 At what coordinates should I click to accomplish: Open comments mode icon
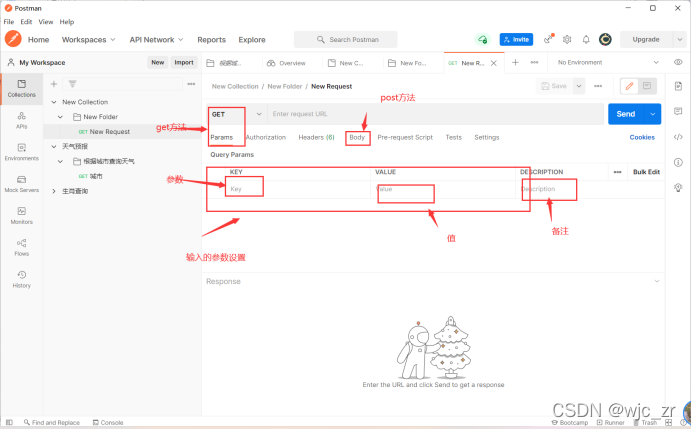(647, 86)
